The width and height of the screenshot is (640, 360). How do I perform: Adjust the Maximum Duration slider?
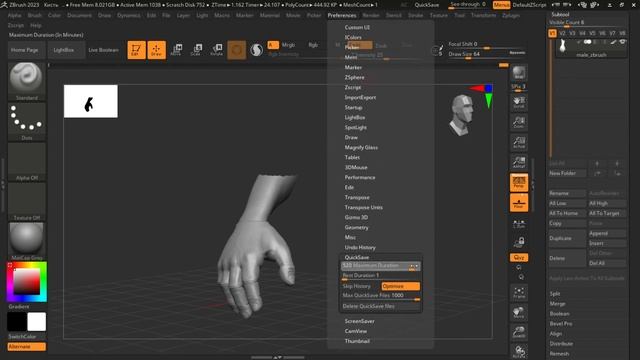pos(380,266)
